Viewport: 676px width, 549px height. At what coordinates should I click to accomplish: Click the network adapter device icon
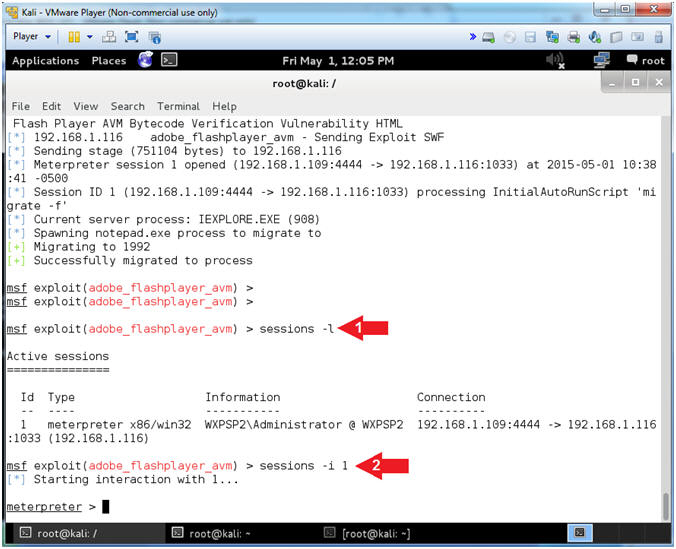coord(552,37)
